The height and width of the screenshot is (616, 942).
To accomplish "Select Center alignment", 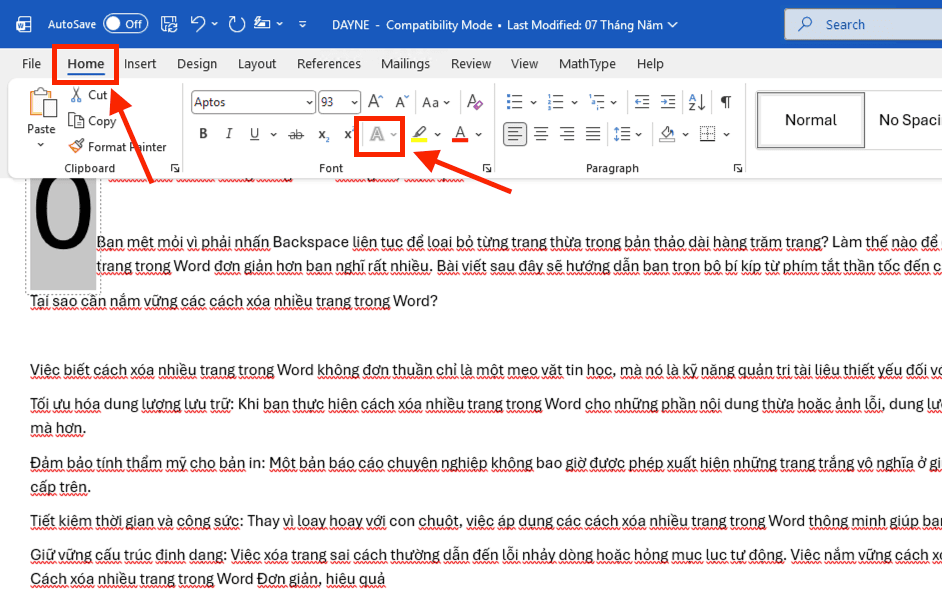I will tap(541, 134).
